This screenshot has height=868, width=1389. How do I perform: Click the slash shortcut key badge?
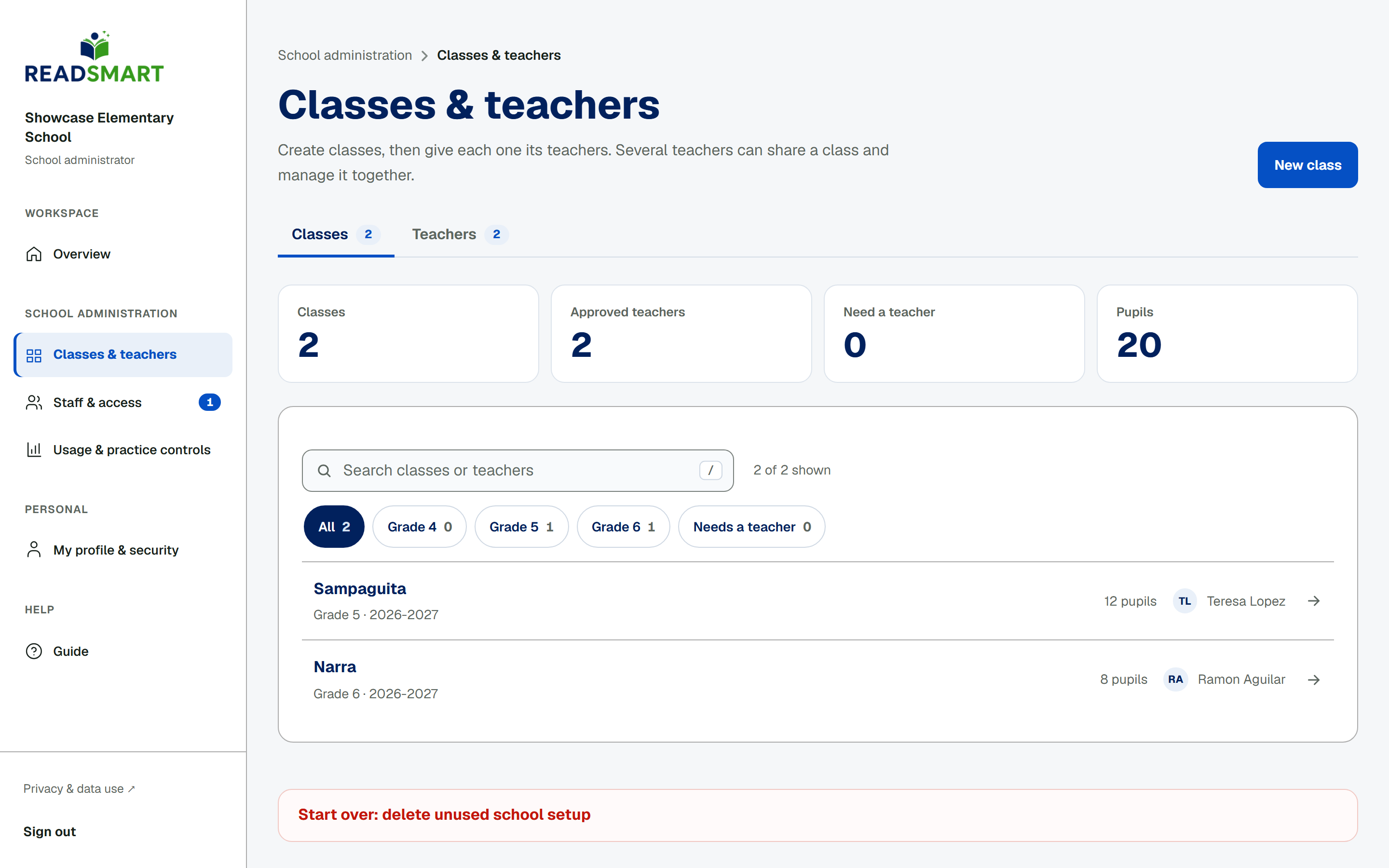pyautogui.click(x=710, y=470)
